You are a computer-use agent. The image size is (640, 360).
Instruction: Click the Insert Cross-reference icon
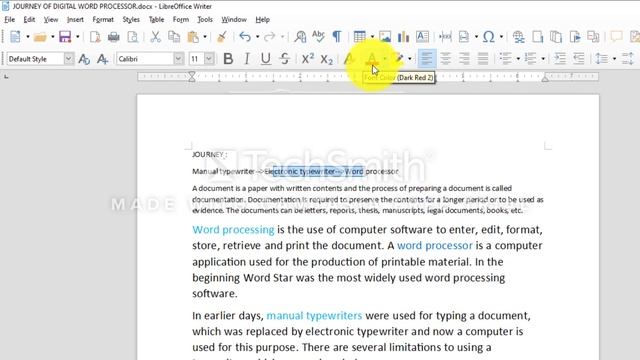tap(593, 37)
